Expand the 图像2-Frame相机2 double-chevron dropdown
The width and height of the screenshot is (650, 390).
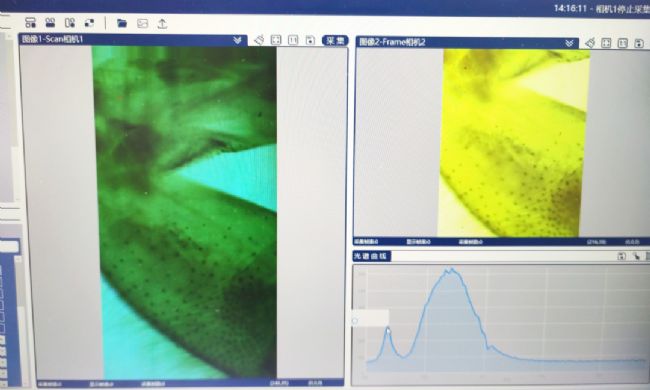(570, 43)
